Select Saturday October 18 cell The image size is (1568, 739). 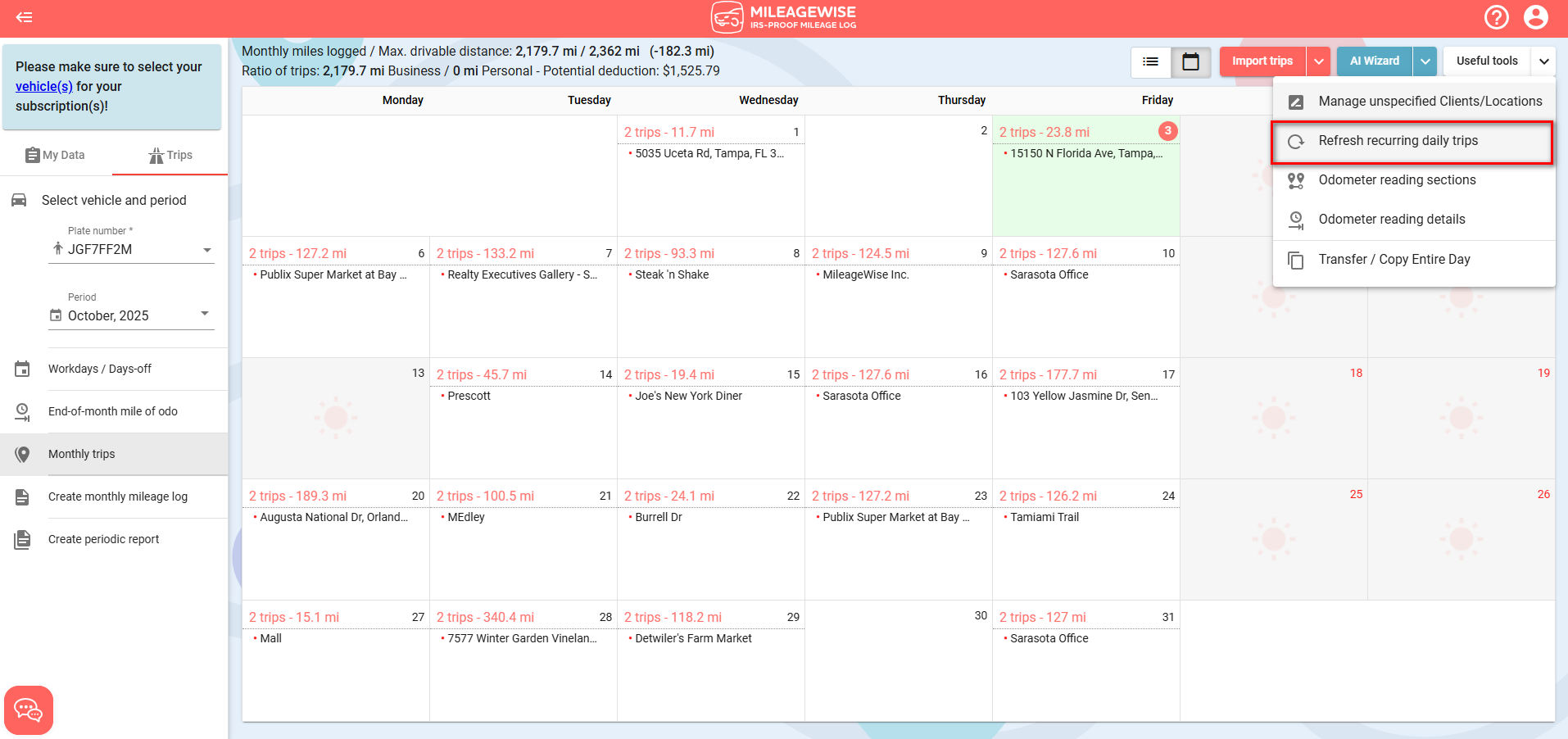1274,419
